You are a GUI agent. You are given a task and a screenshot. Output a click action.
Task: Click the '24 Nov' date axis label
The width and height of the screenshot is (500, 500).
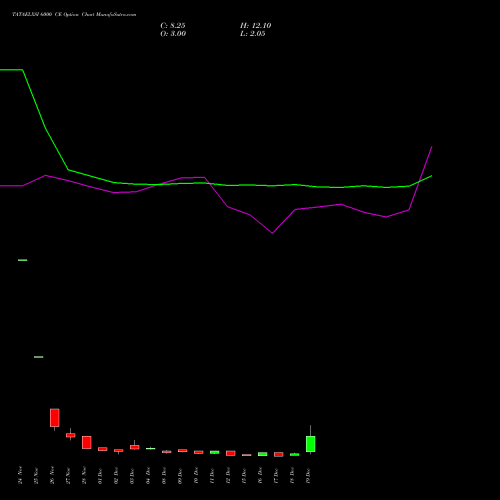(x=20, y=475)
